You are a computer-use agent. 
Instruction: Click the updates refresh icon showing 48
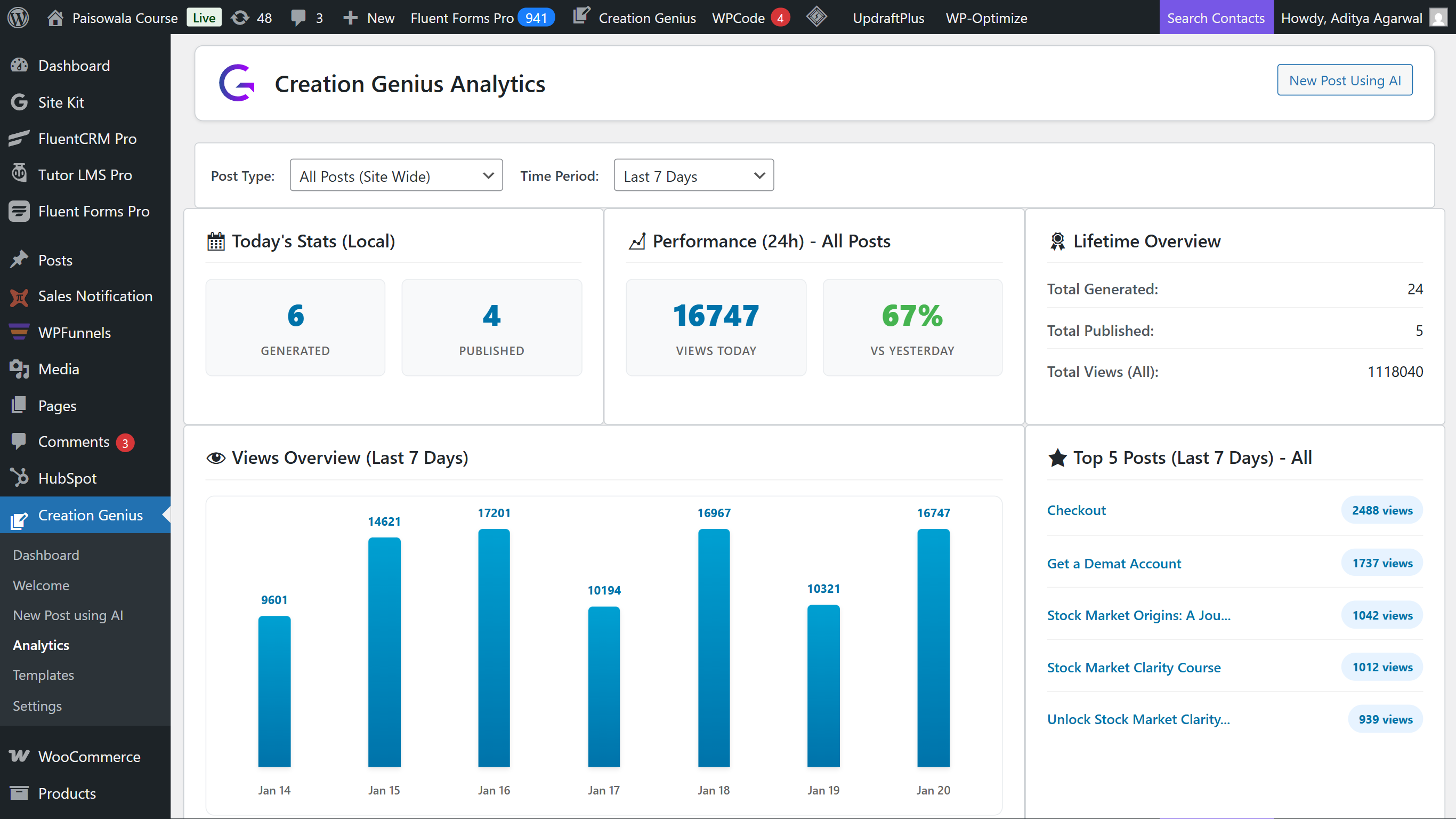pos(242,18)
